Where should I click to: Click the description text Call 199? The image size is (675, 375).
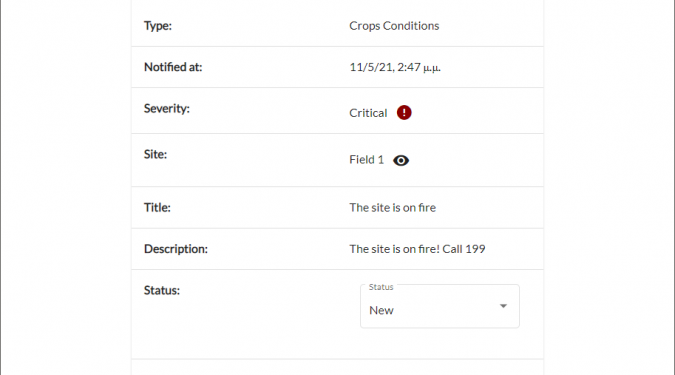(464, 249)
